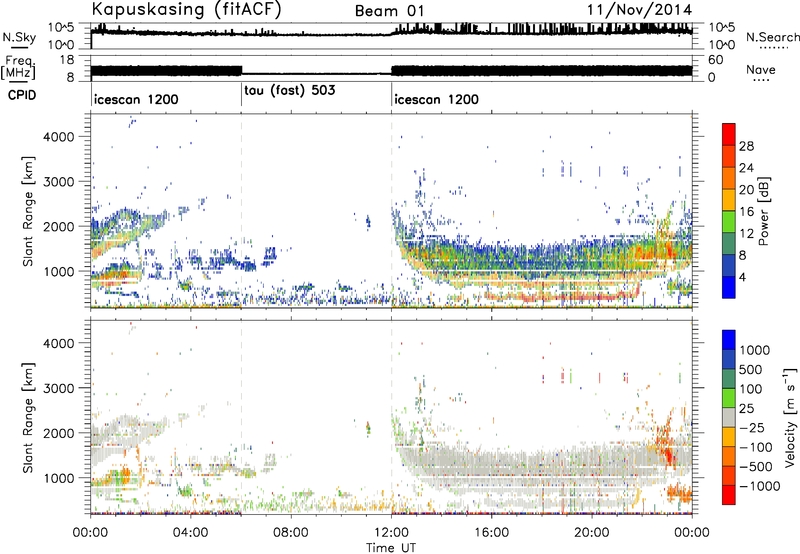Click the red segment of Power colour bar

click(729, 134)
